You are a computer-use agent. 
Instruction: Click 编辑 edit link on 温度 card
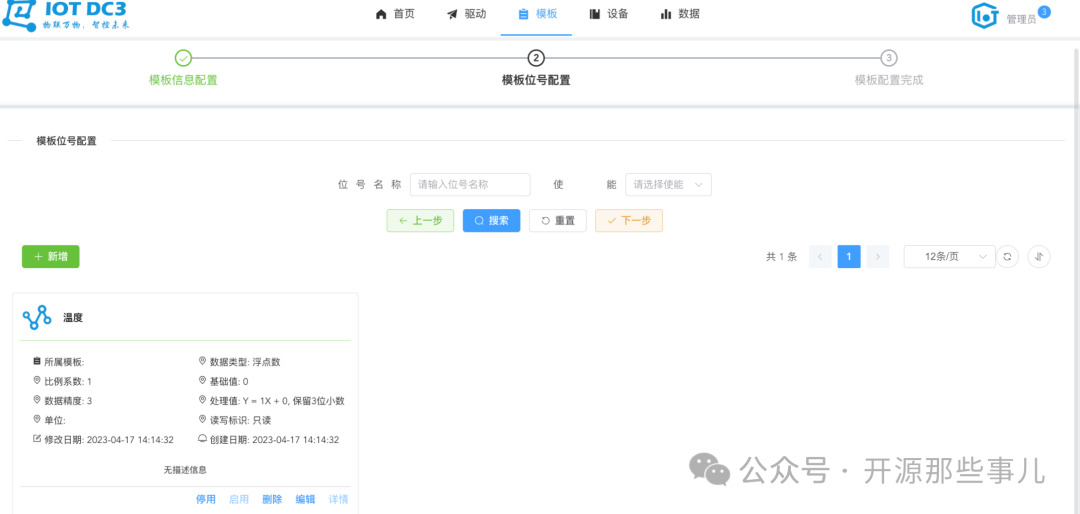(x=305, y=500)
